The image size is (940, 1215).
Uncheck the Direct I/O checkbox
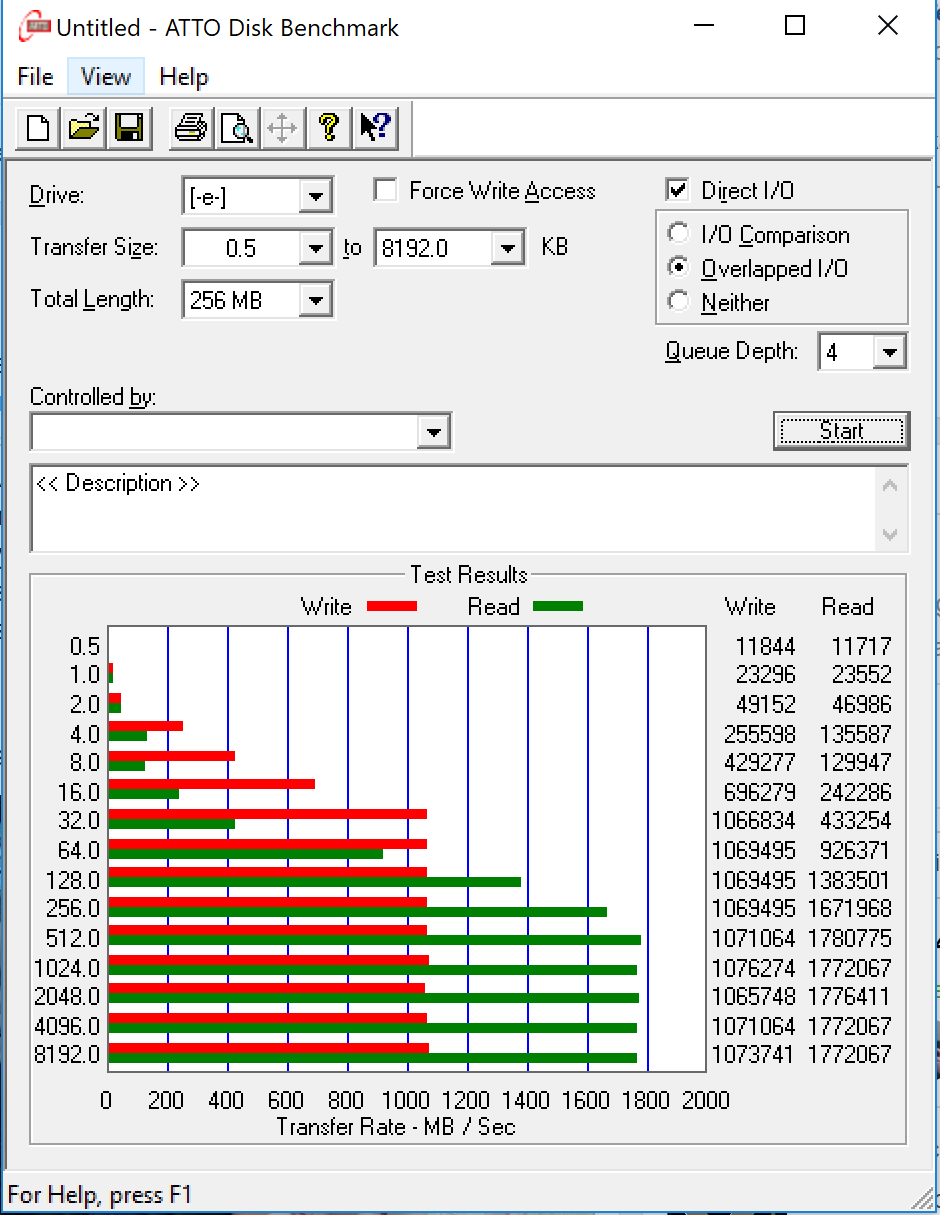[678, 190]
